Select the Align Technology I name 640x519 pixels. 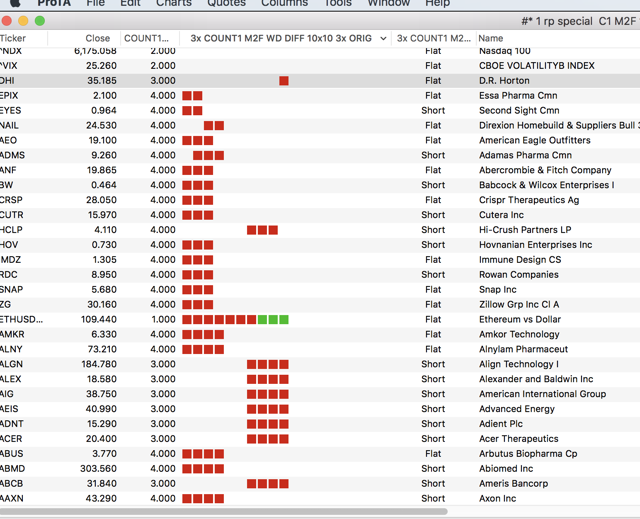pos(519,364)
